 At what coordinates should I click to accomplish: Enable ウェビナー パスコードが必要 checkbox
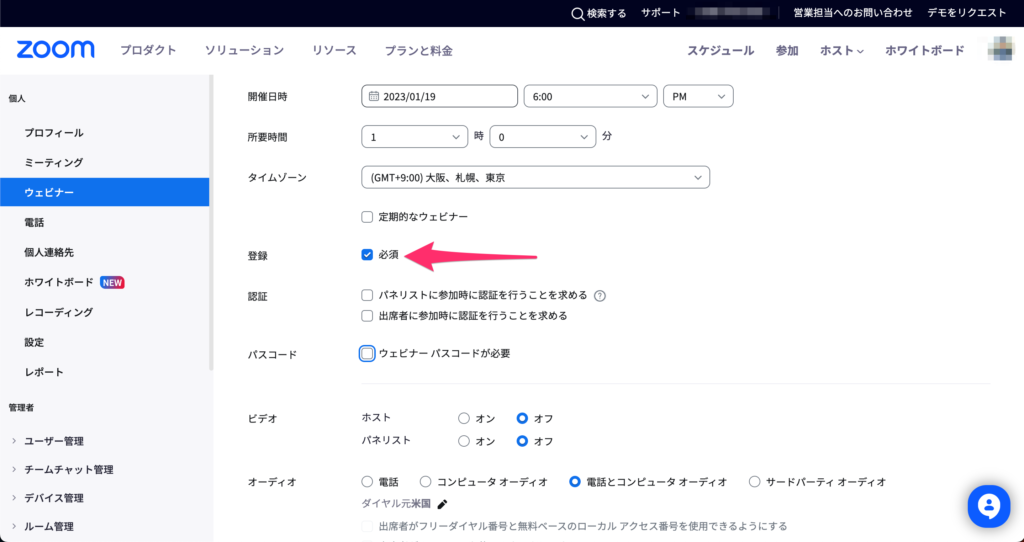[x=367, y=354]
